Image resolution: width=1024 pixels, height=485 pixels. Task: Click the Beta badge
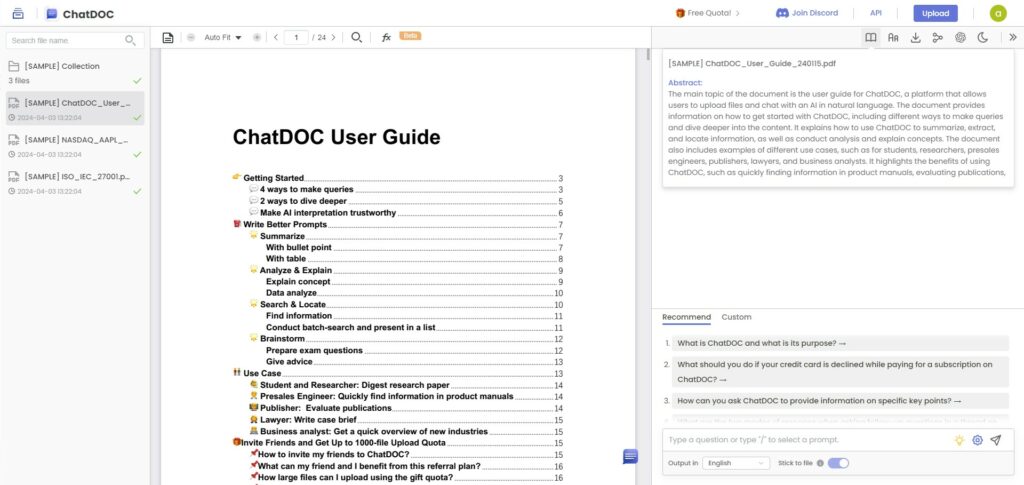(410, 36)
